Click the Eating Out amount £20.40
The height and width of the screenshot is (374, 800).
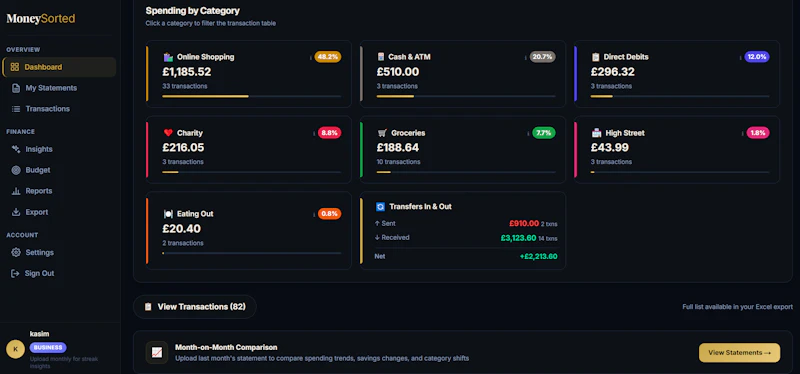182,229
